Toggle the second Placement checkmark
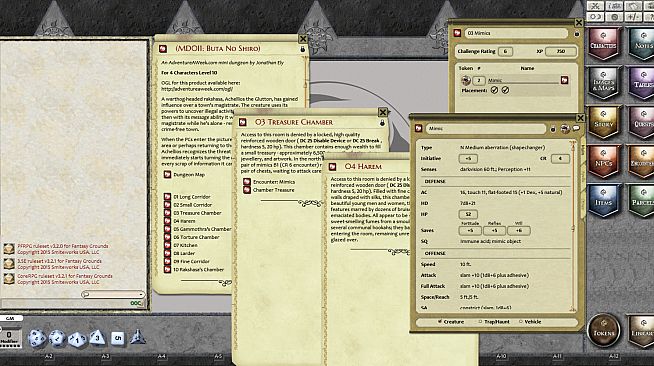Screen dimensions: 654x366 pyautogui.click(x=505, y=90)
